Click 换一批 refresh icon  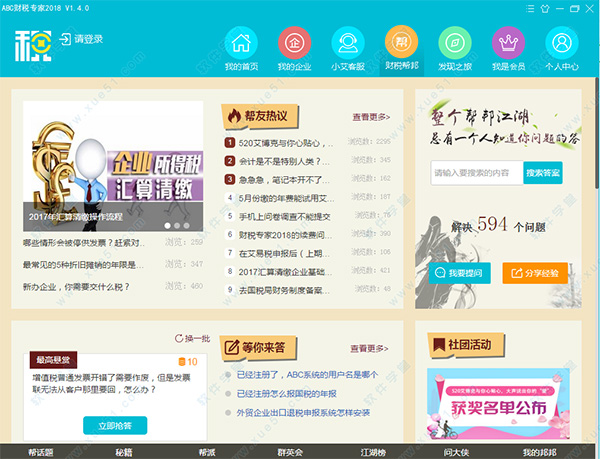click(178, 338)
